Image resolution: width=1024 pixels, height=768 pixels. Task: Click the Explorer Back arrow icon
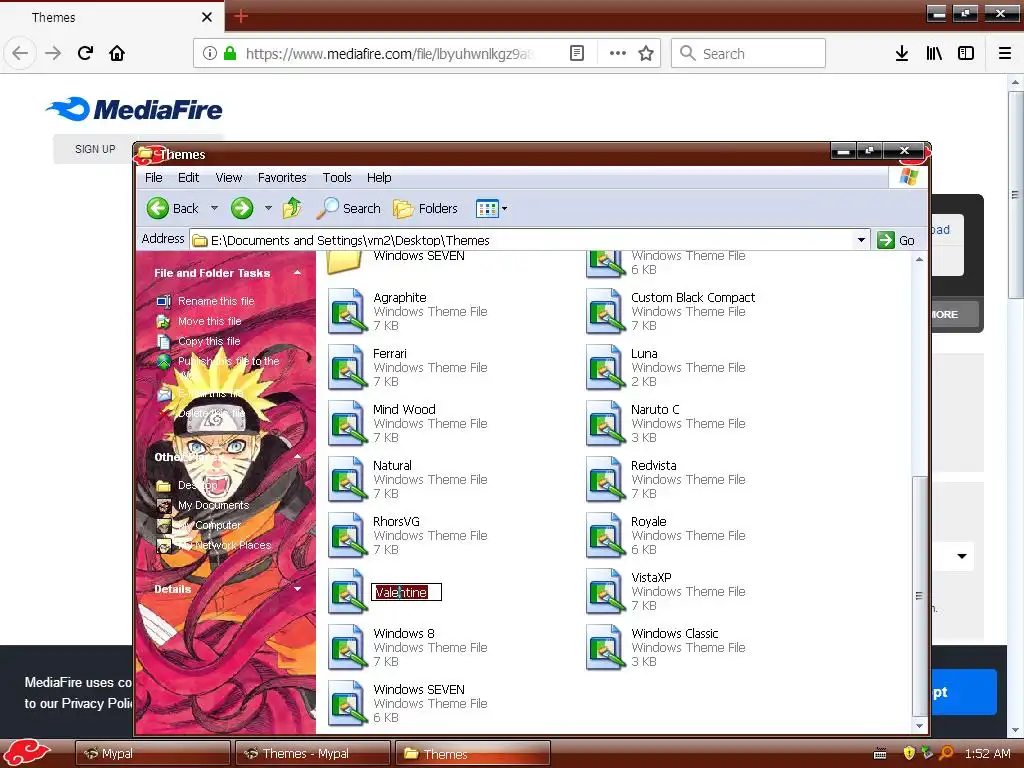(x=157, y=208)
